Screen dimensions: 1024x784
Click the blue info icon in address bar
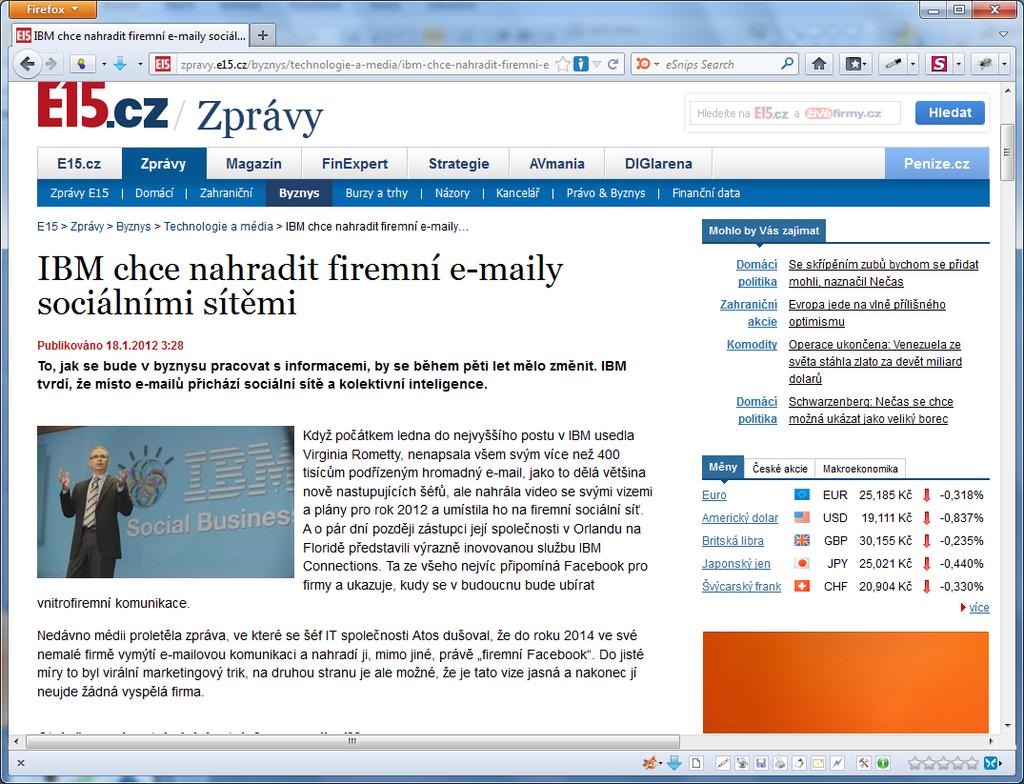(x=580, y=64)
